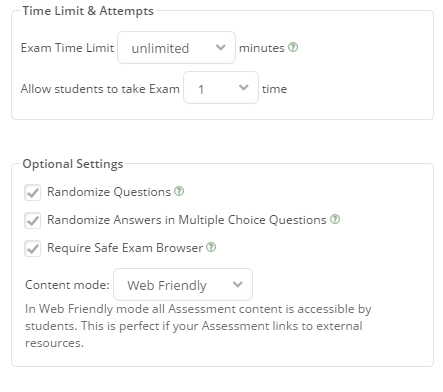This screenshot has width=443, height=392.
Task: Click Randomize Answers in Multiple Choice label
Action: tap(187, 220)
